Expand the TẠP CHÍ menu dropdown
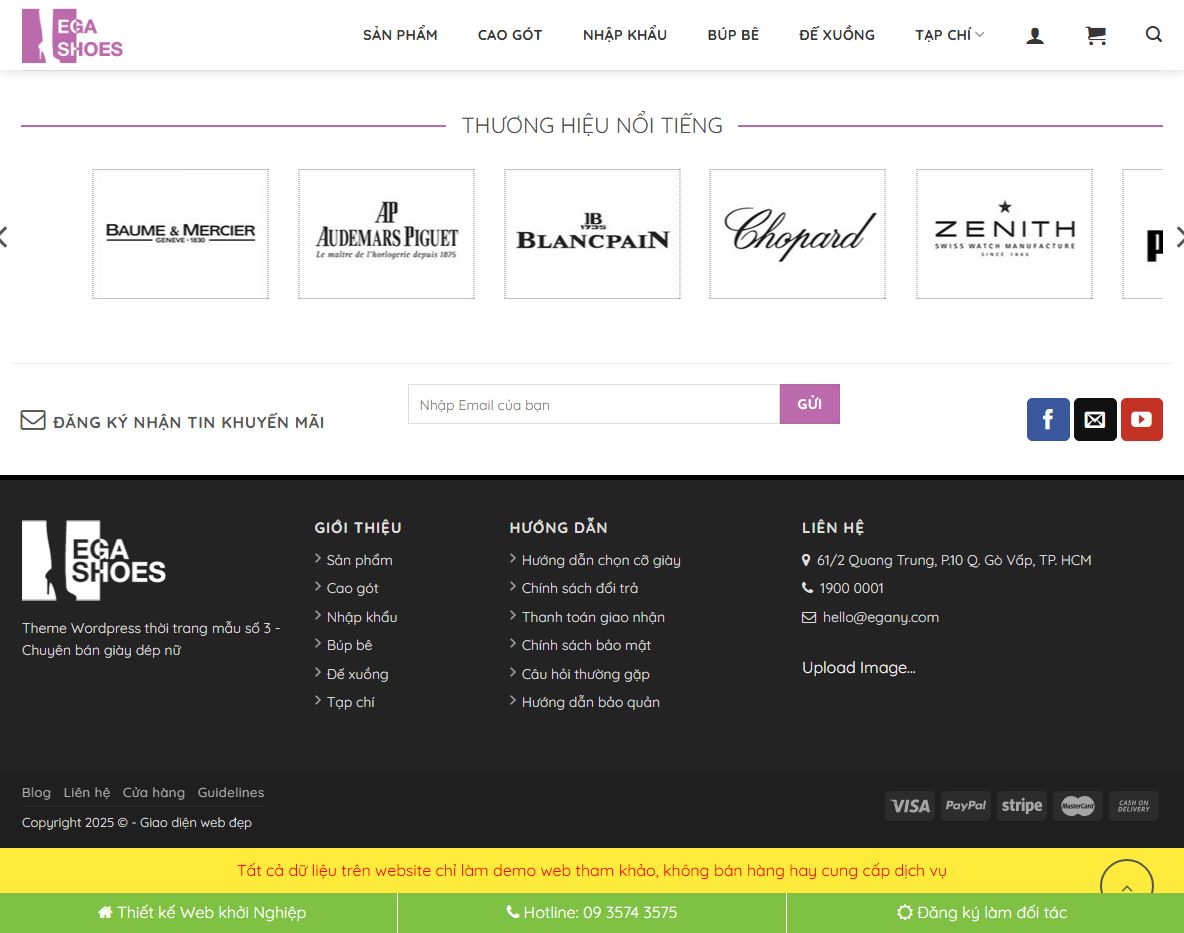Viewport: 1184px width, 933px height. (949, 35)
